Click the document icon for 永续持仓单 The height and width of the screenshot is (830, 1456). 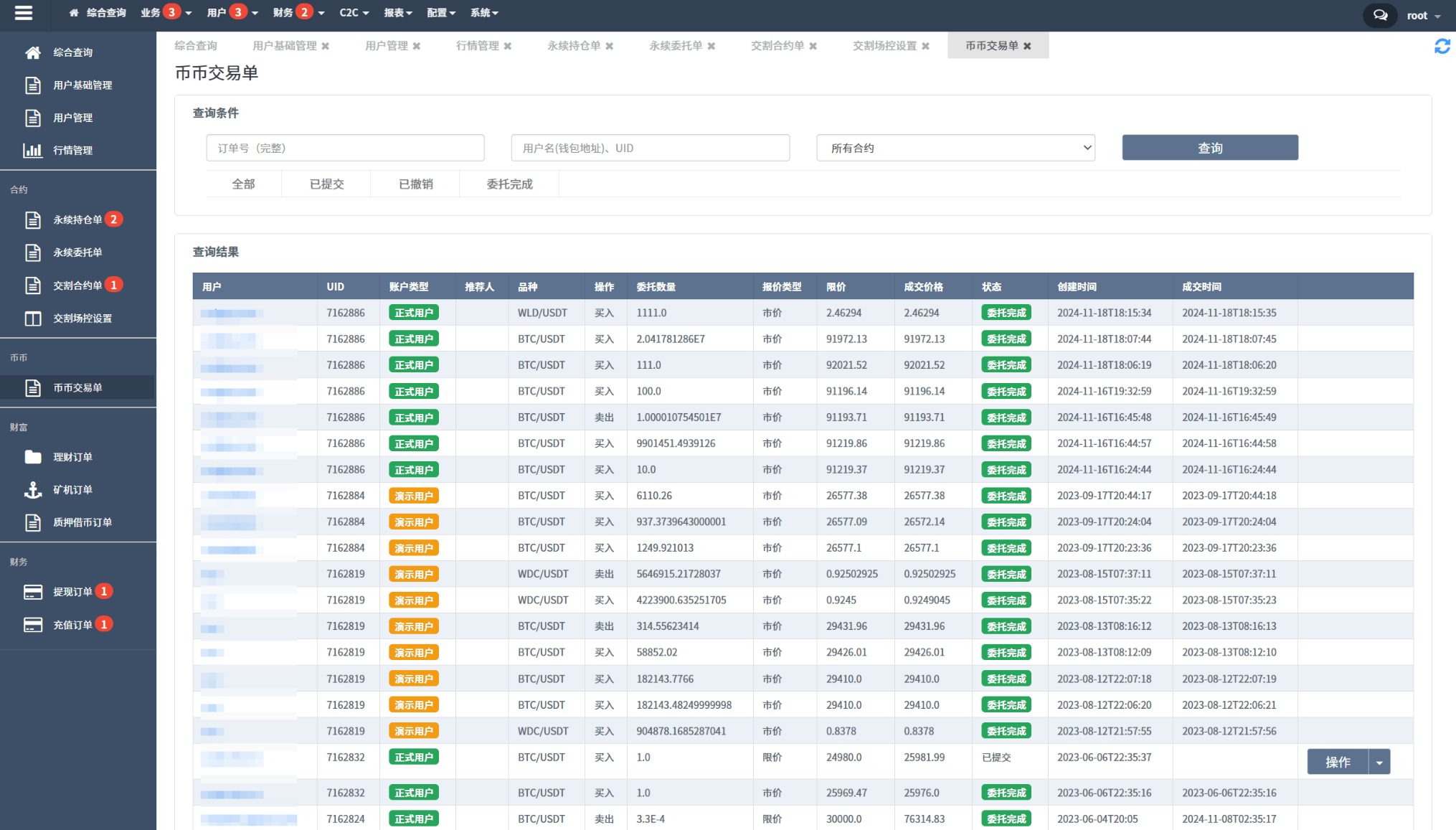[x=33, y=220]
